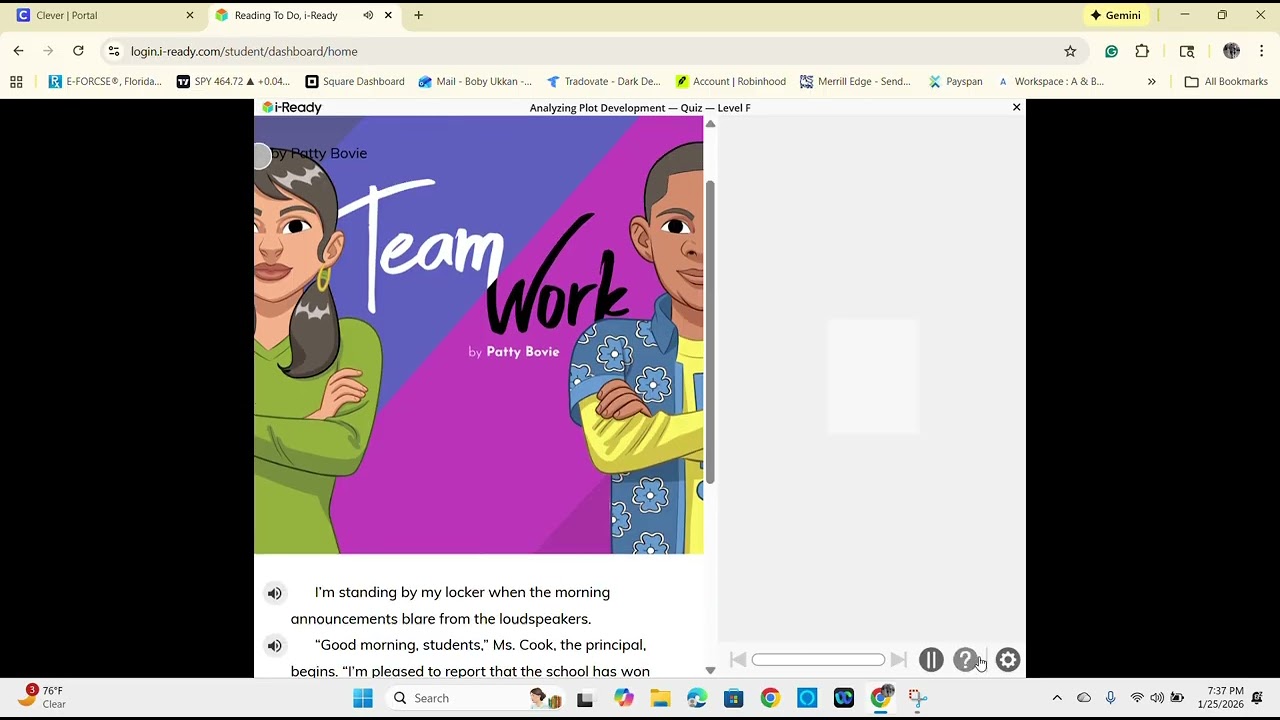Switch to Reading To Do, i-Ready tab
Viewport: 1280px width, 720px height.
285,15
